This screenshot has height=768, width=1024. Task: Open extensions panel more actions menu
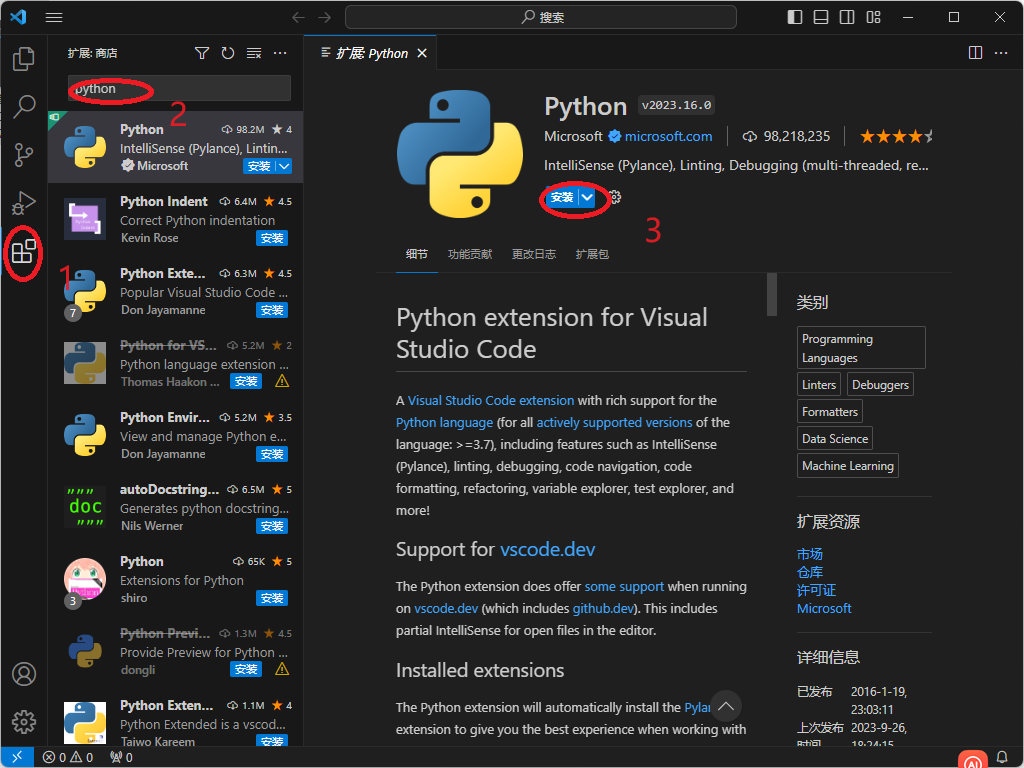coord(280,53)
